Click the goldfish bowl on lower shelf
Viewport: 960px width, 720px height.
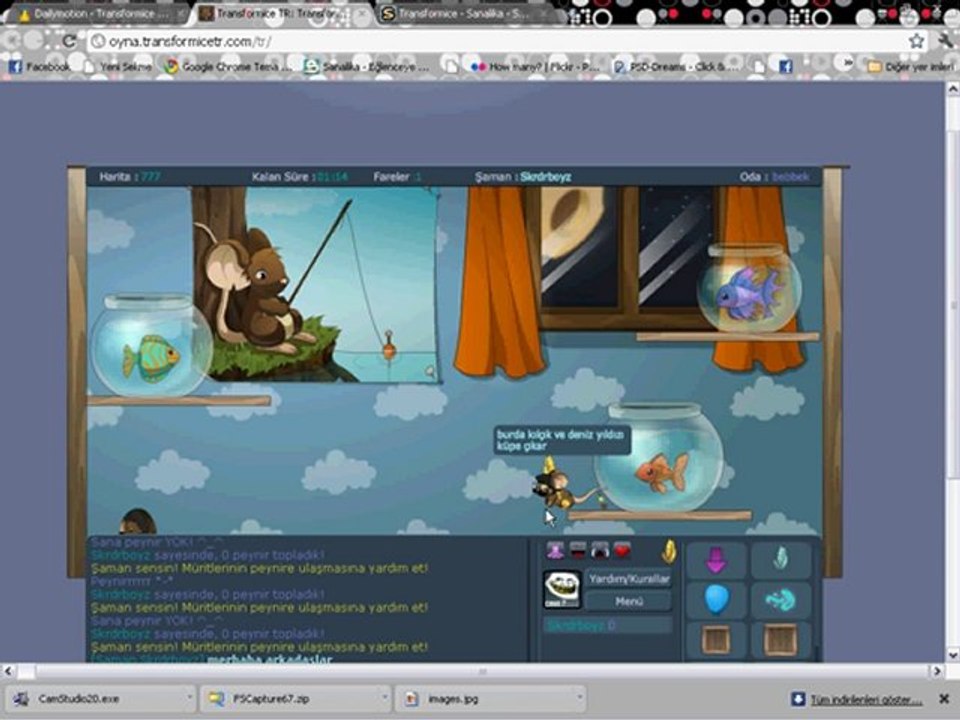(x=659, y=457)
